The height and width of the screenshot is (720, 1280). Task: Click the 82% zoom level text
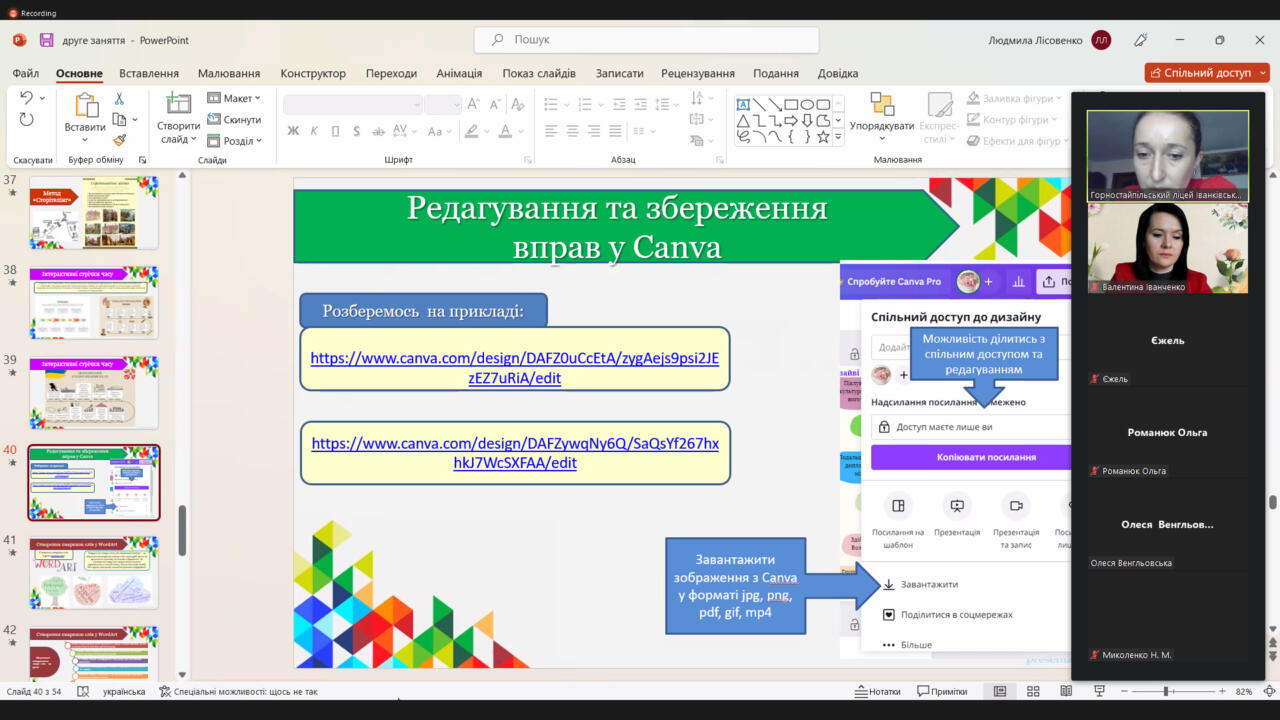point(1244,691)
